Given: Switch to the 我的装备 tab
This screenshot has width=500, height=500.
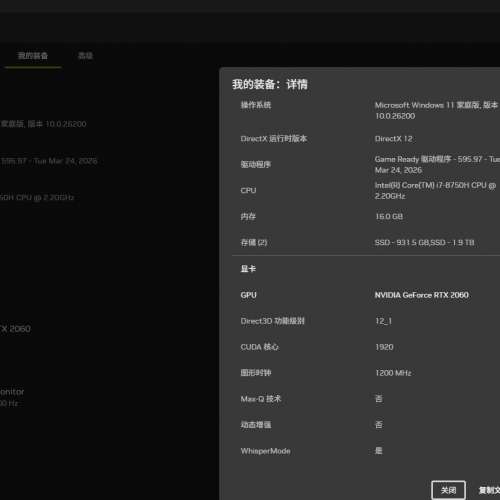Looking at the screenshot, I should pyautogui.click(x=33, y=56).
